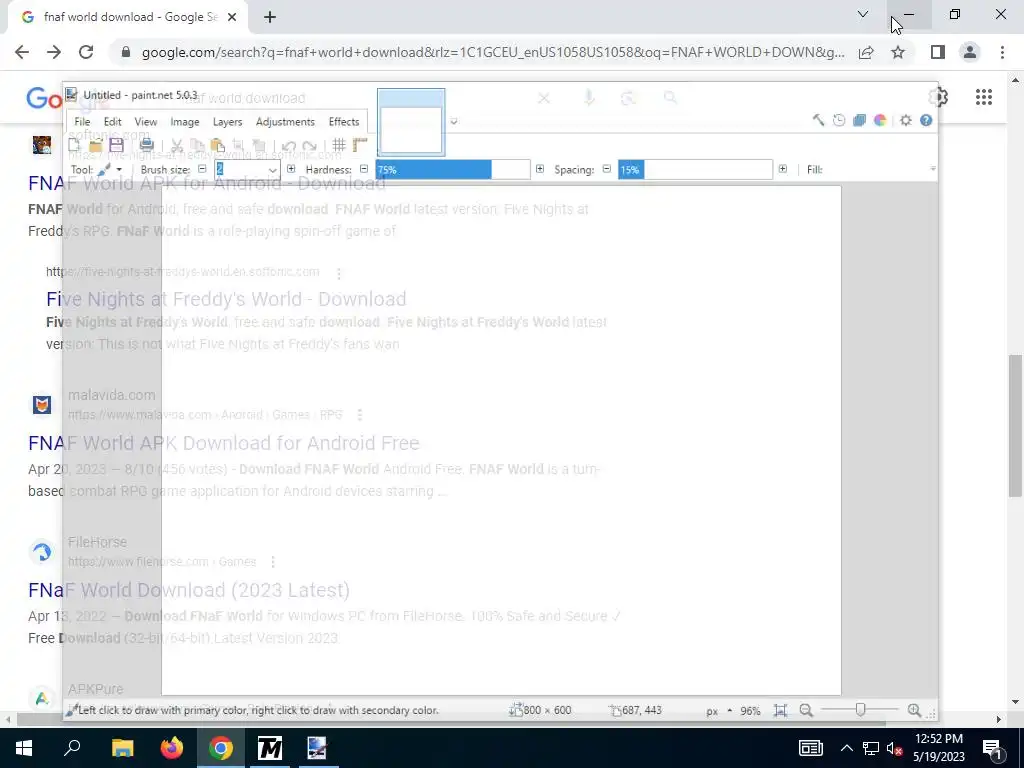Click Print icon in paint.net toolbar
Viewport: 1024px width, 768px height.
[x=147, y=145]
